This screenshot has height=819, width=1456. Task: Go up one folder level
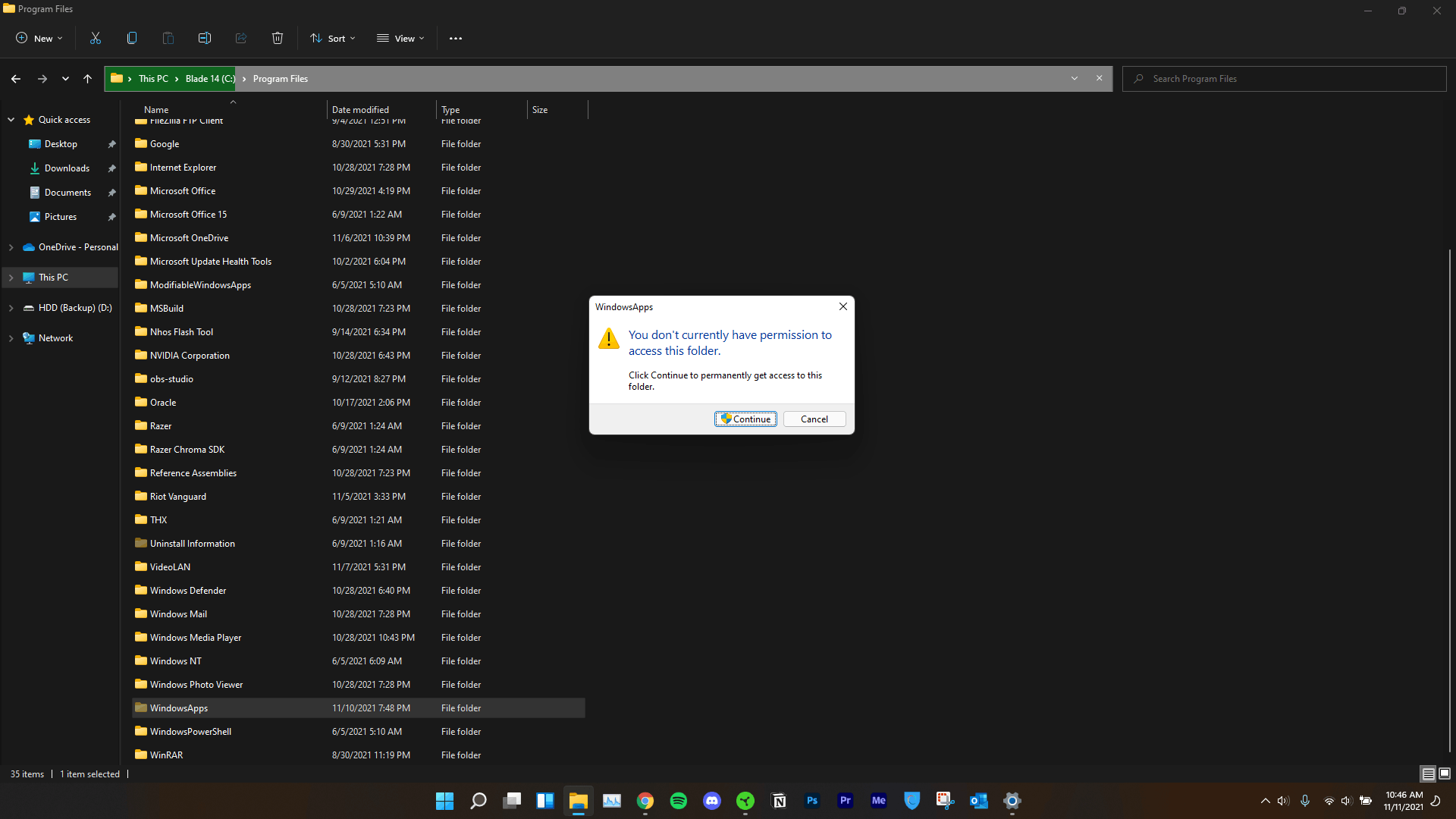[x=87, y=78]
